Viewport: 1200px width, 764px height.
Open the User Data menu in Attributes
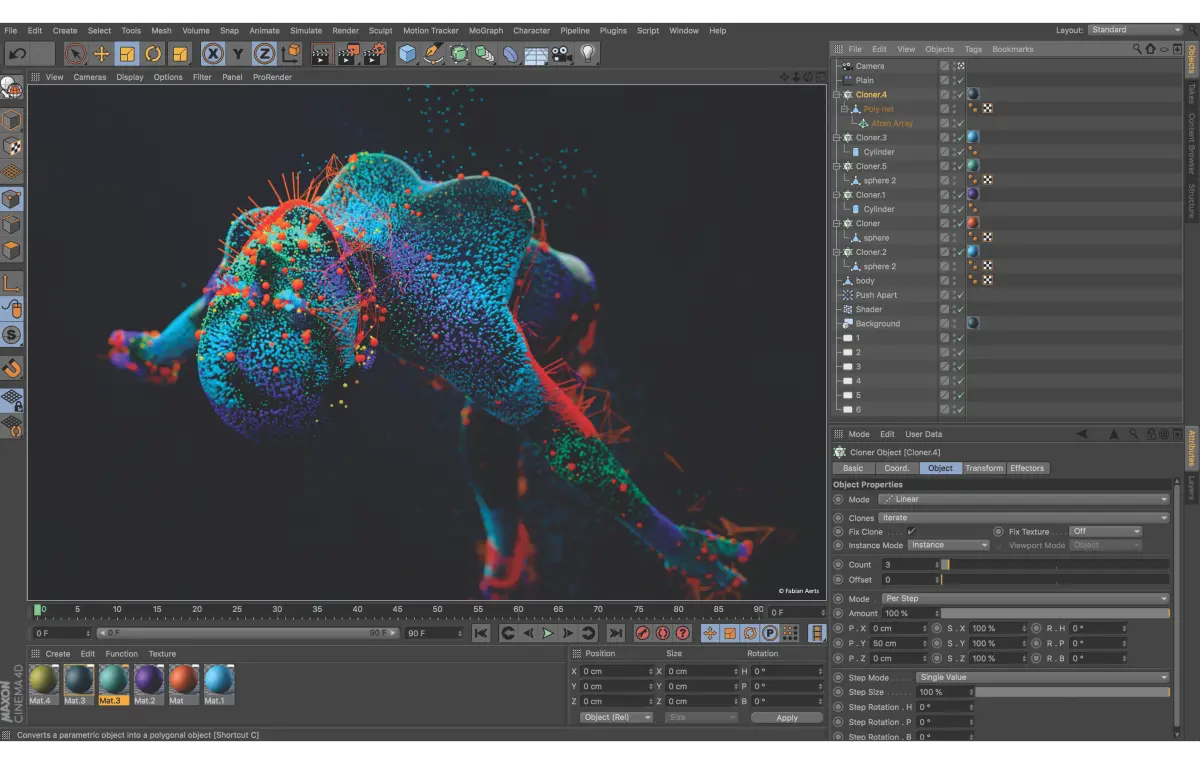click(x=924, y=434)
